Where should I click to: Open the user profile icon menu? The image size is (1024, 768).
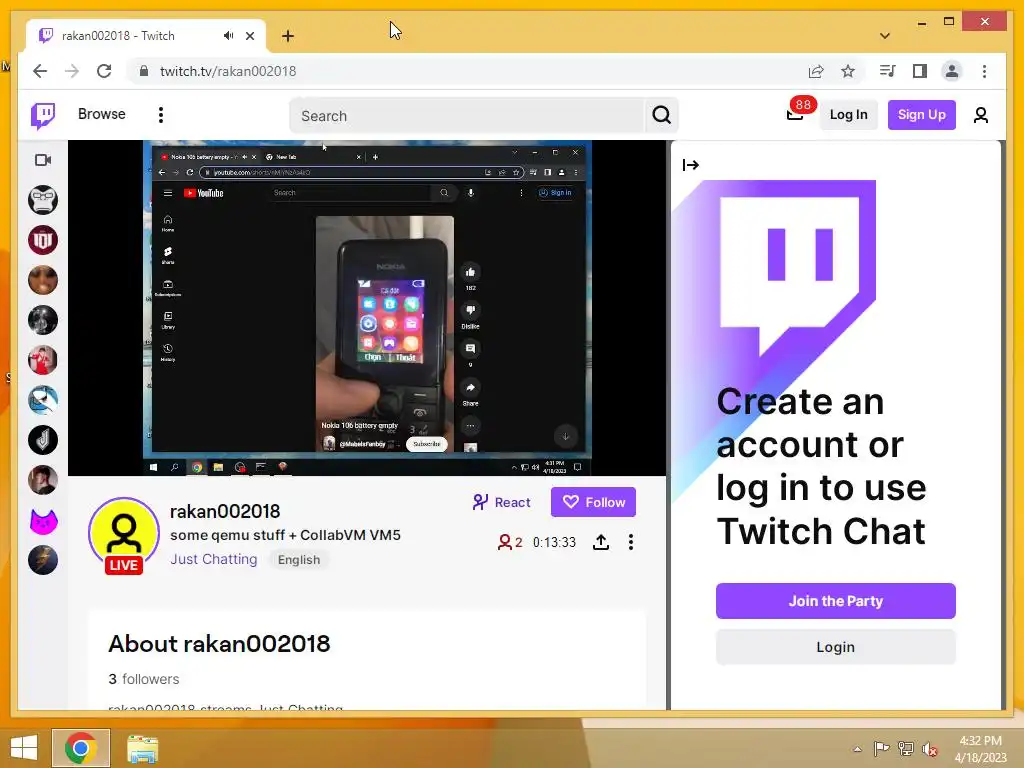980,116
